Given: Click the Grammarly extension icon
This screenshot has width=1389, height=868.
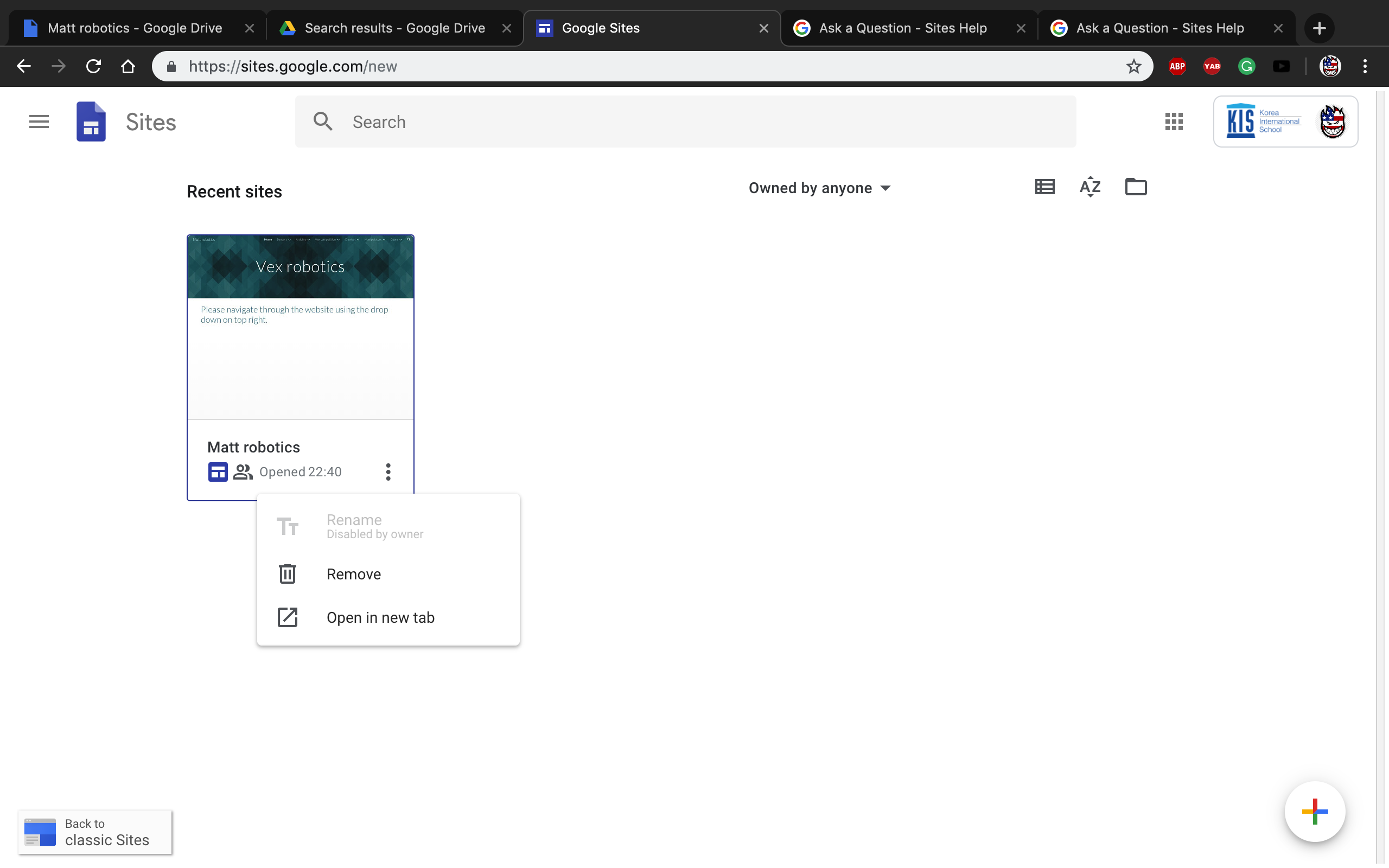Looking at the screenshot, I should coord(1246,67).
